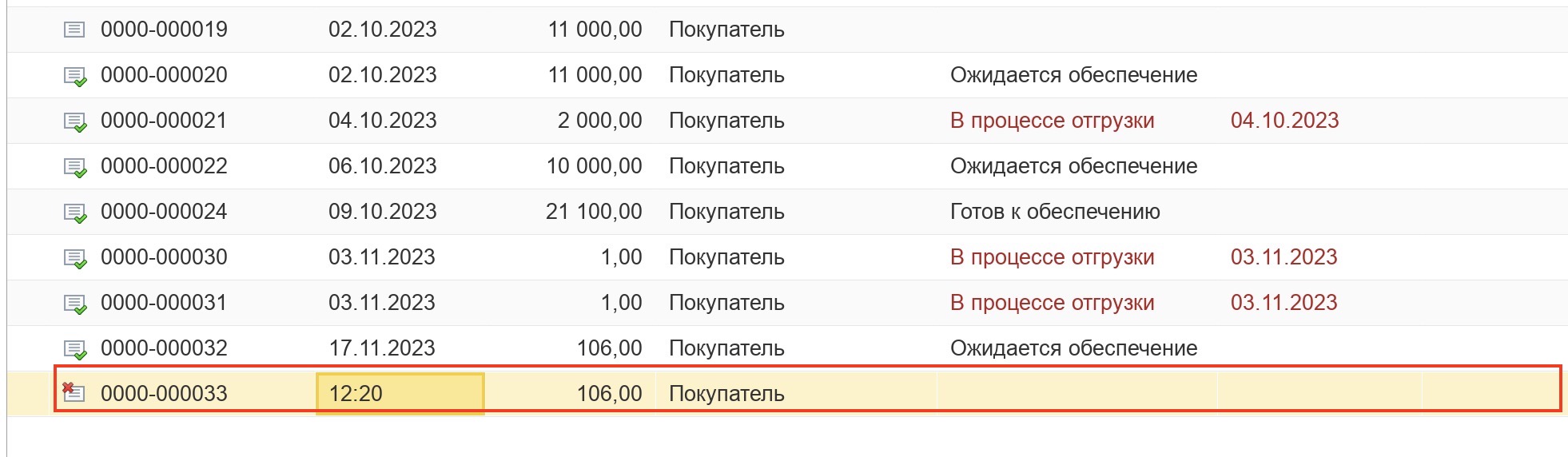The height and width of the screenshot is (457, 1568).
Task: Click amount 1,00 of order 0000-000030
Action: pos(622,257)
